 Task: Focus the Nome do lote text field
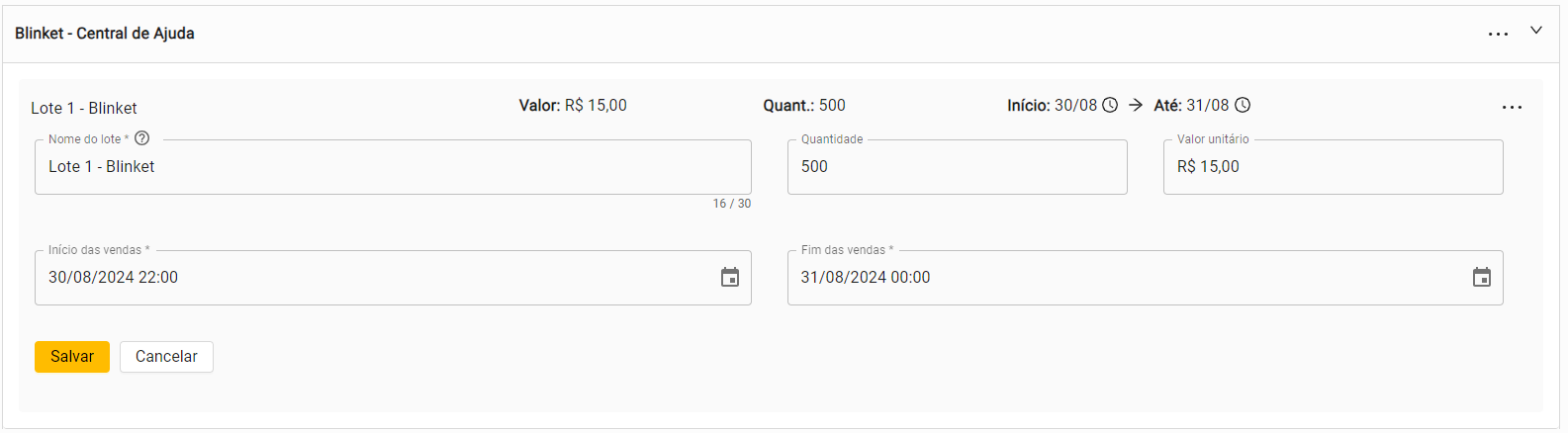point(393,167)
